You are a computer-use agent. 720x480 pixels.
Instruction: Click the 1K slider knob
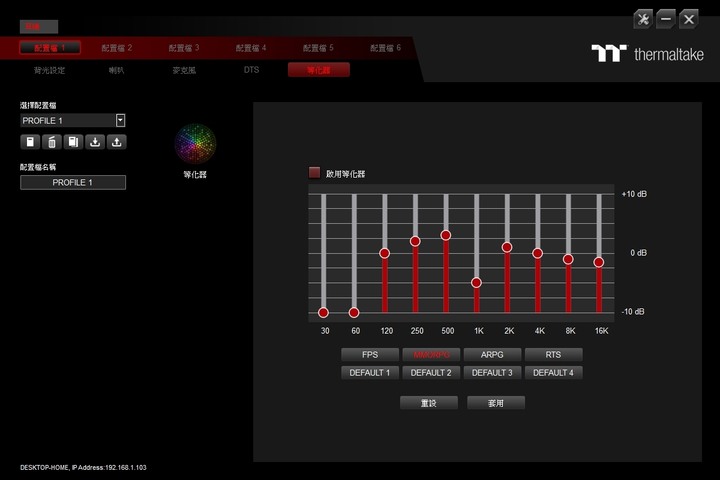coord(477,282)
